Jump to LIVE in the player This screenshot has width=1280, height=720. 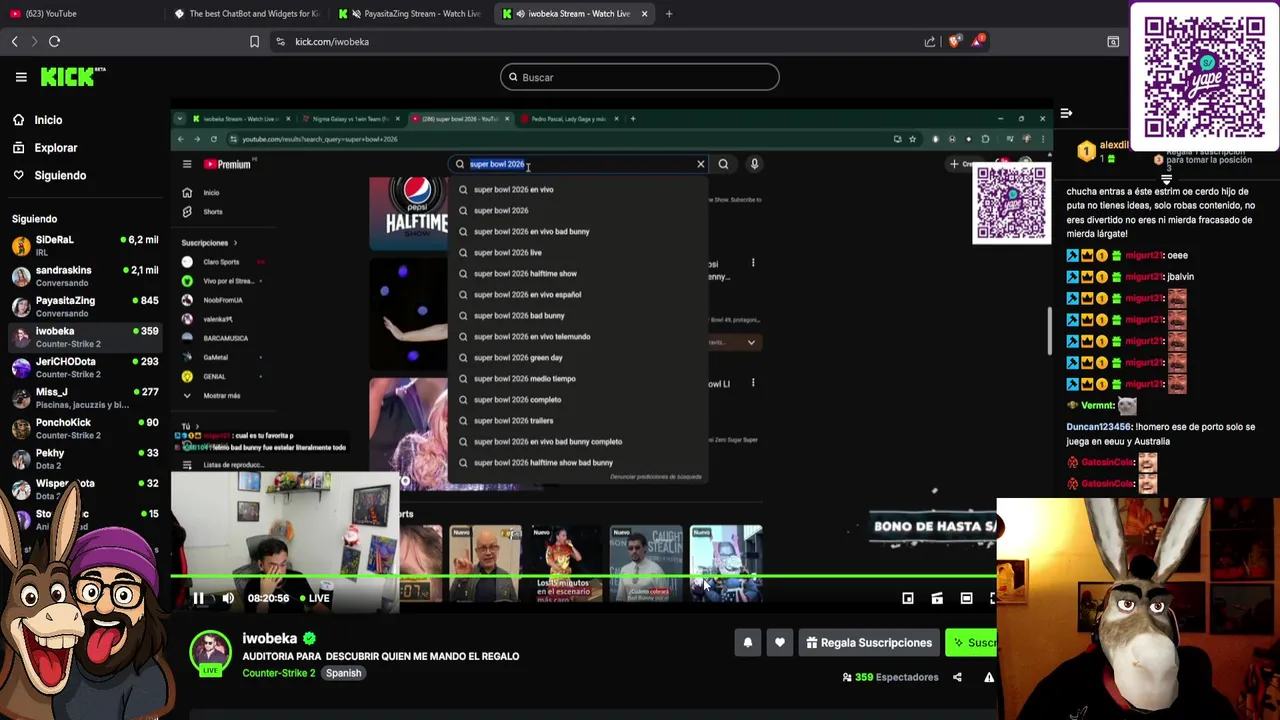(314, 598)
